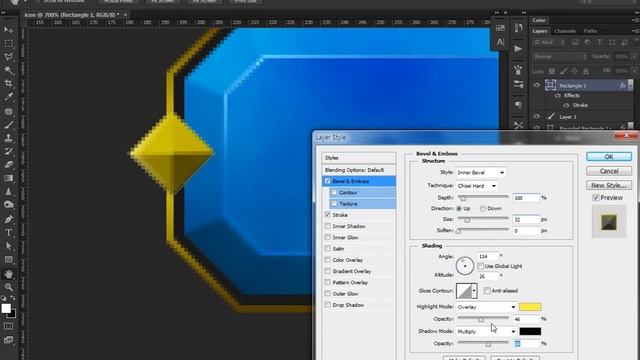Toggle the Stroke effect visibility in Layers
The width and height of the screenshot is (640, 360).
566,105
